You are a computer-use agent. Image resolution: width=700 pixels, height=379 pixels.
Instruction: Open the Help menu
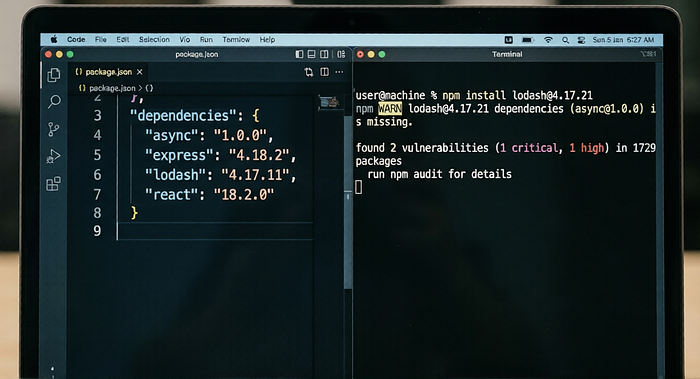point(267,40)
